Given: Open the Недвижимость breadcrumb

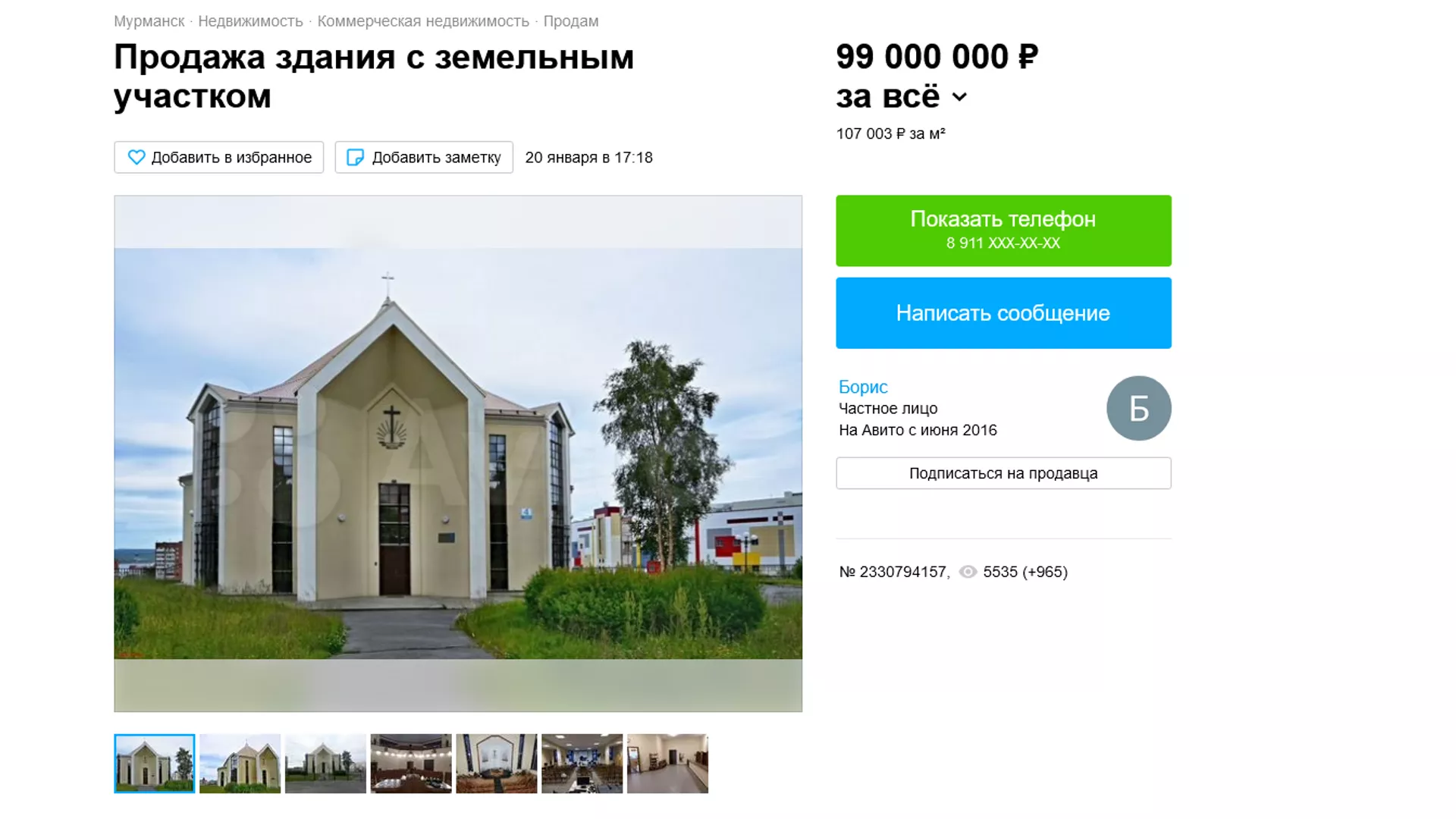Looking at the screenshot, I should [250, 21].
